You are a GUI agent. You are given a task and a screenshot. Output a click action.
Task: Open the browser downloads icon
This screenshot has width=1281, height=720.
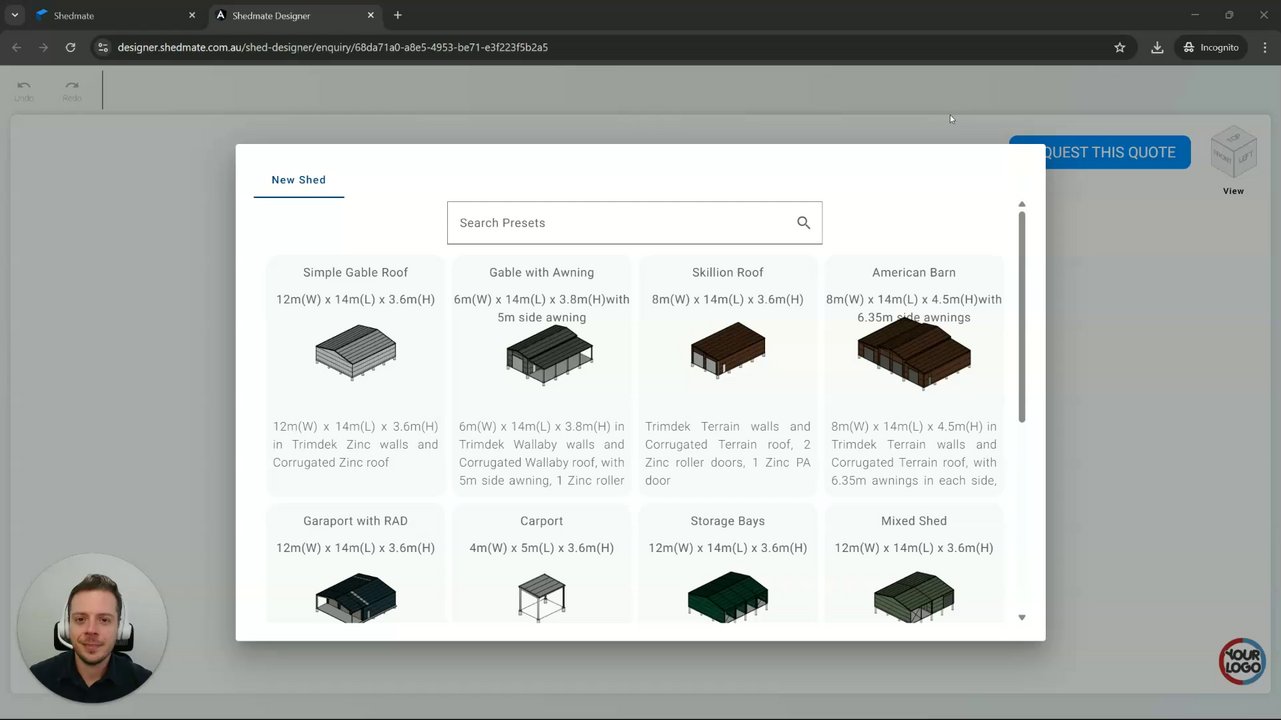point(1157,47)
